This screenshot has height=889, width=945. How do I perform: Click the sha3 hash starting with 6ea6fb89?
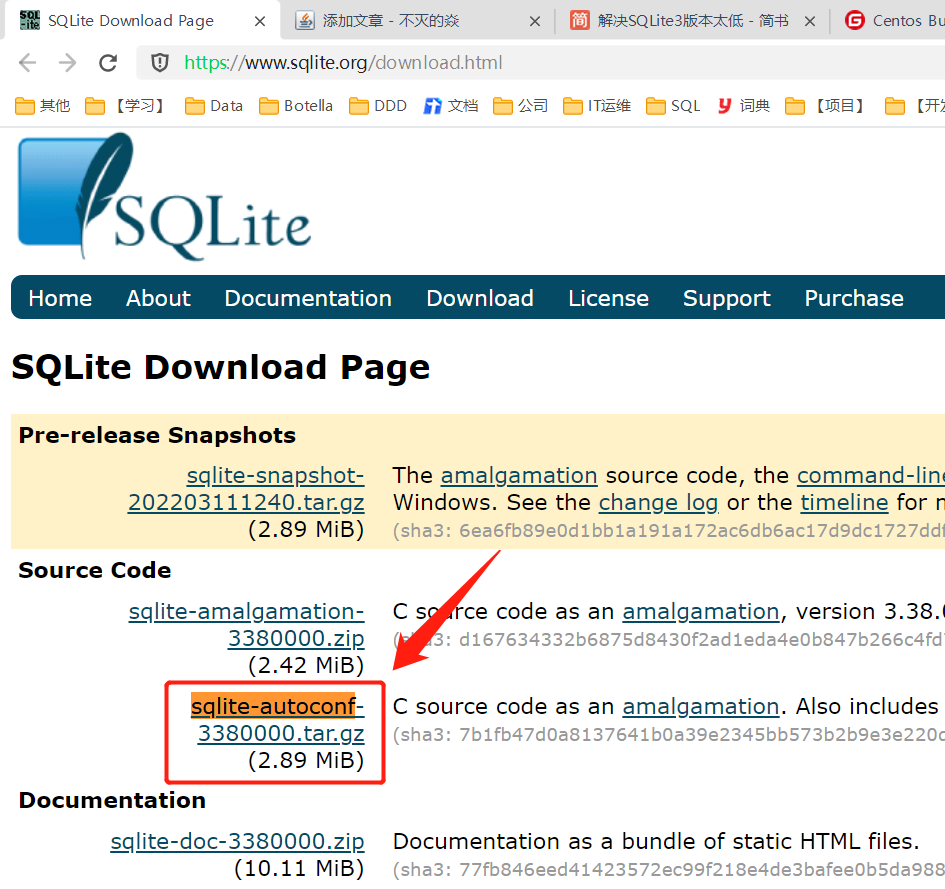pos(669,531)
